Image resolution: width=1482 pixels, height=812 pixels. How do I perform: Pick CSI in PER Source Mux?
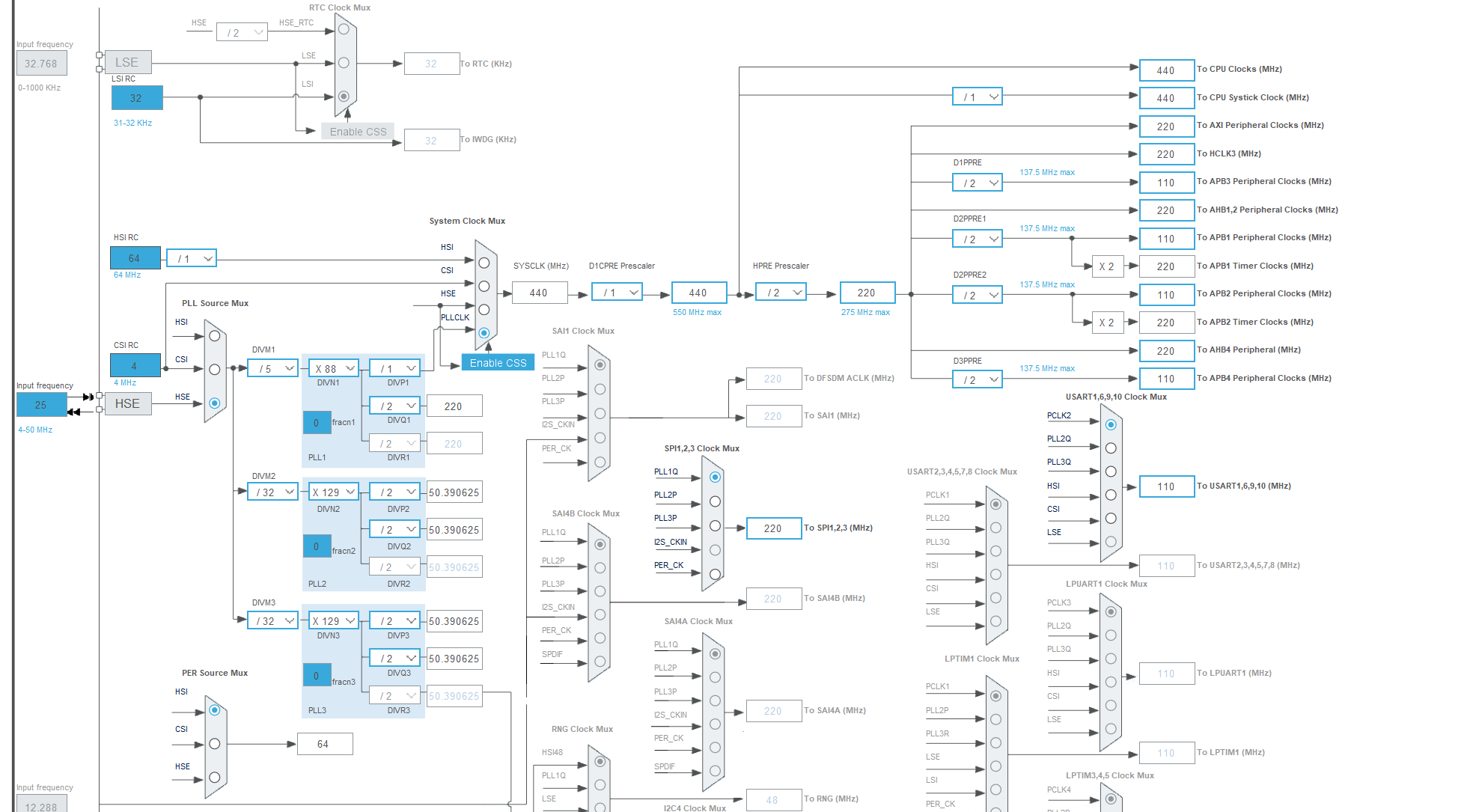(x=215, y=743)
